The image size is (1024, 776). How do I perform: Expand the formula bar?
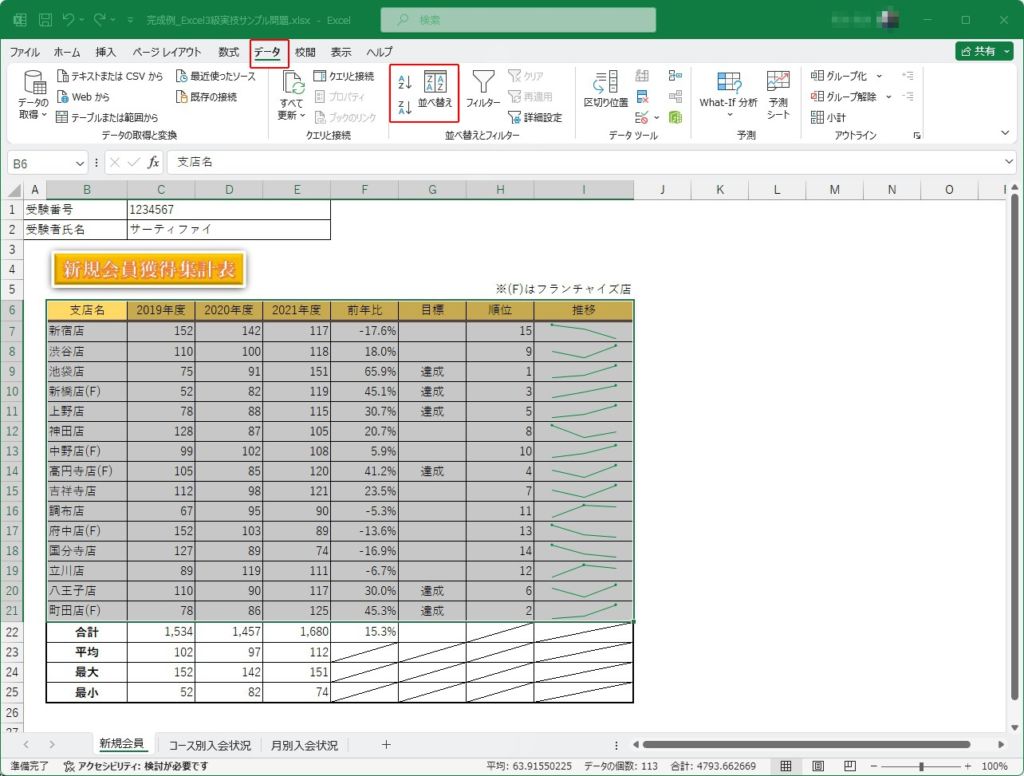1009,162
